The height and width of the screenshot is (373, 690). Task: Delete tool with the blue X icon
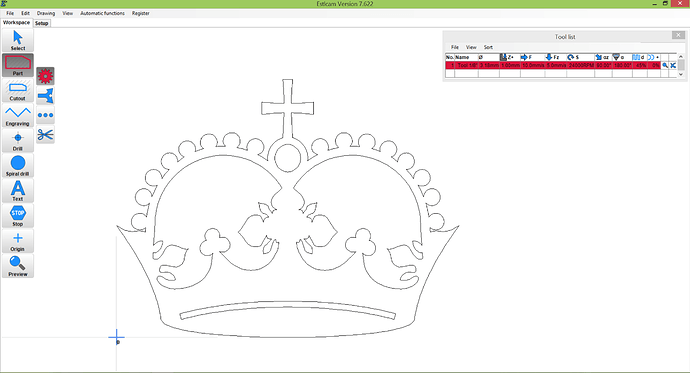coord(673,65)
